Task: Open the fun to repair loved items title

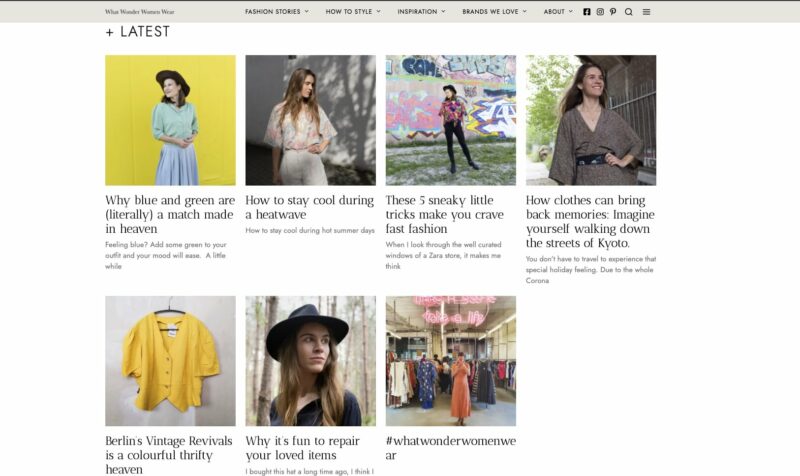Action: tap(303, 448)
